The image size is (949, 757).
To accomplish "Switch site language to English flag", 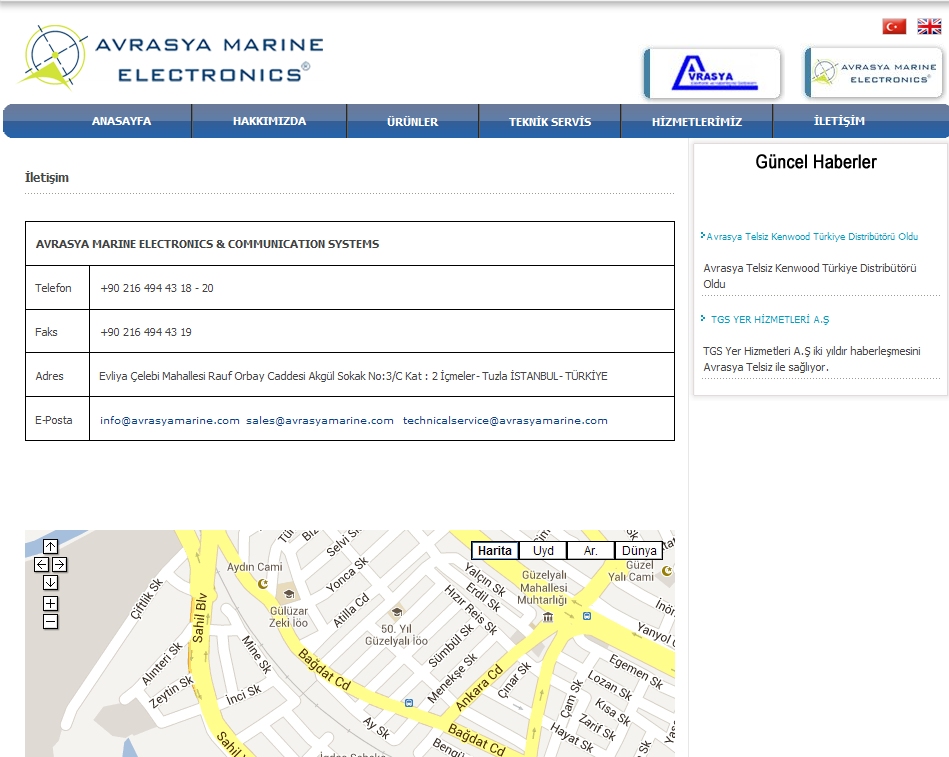I will pyautogui.click(x=929, y=27).
